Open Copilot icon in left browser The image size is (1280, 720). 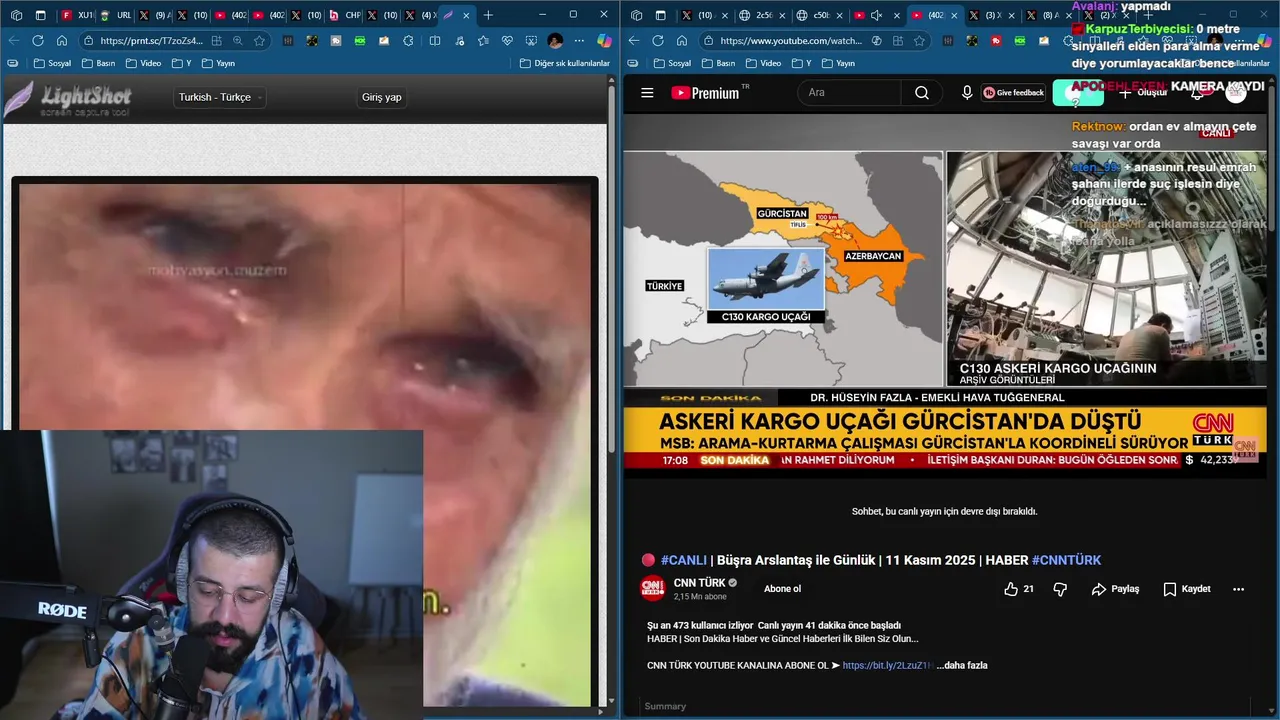[x=604, y=41]
